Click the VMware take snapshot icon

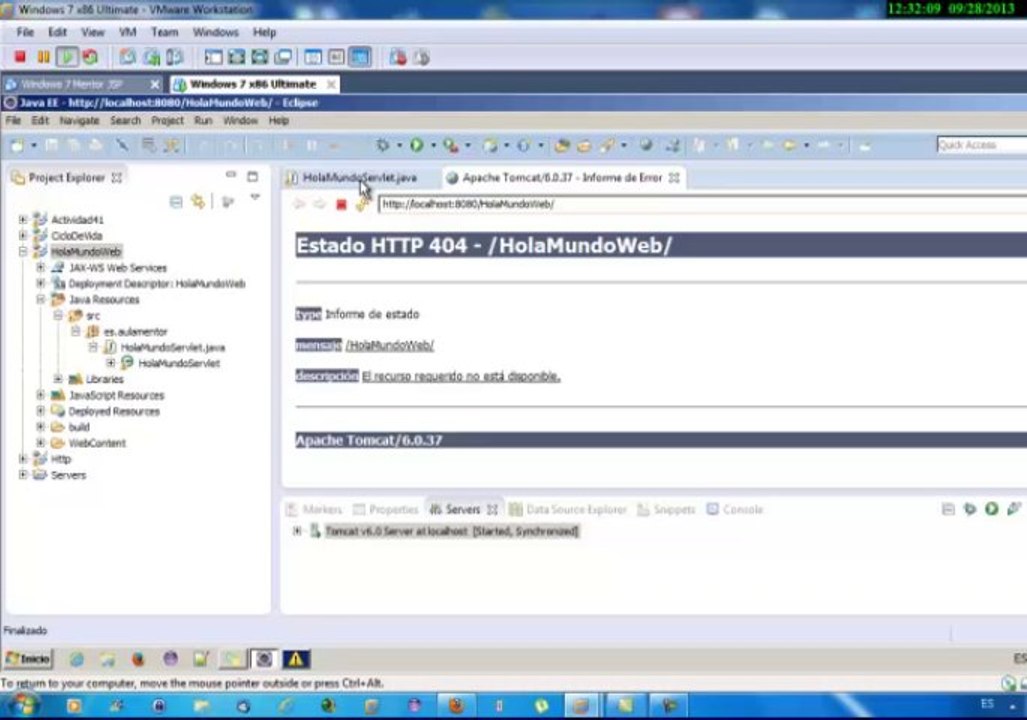[128, 57]
